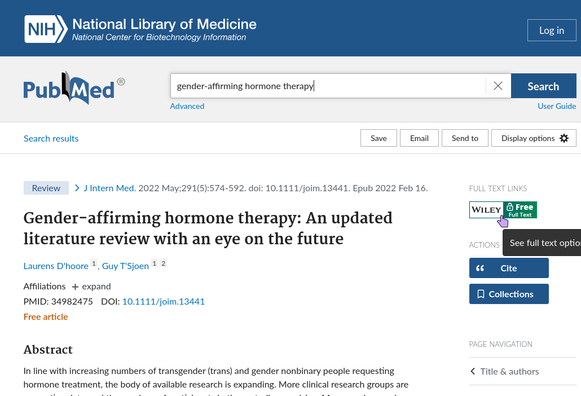Expand the Affiliations section

pyautogui.click(x=92, y=286)
